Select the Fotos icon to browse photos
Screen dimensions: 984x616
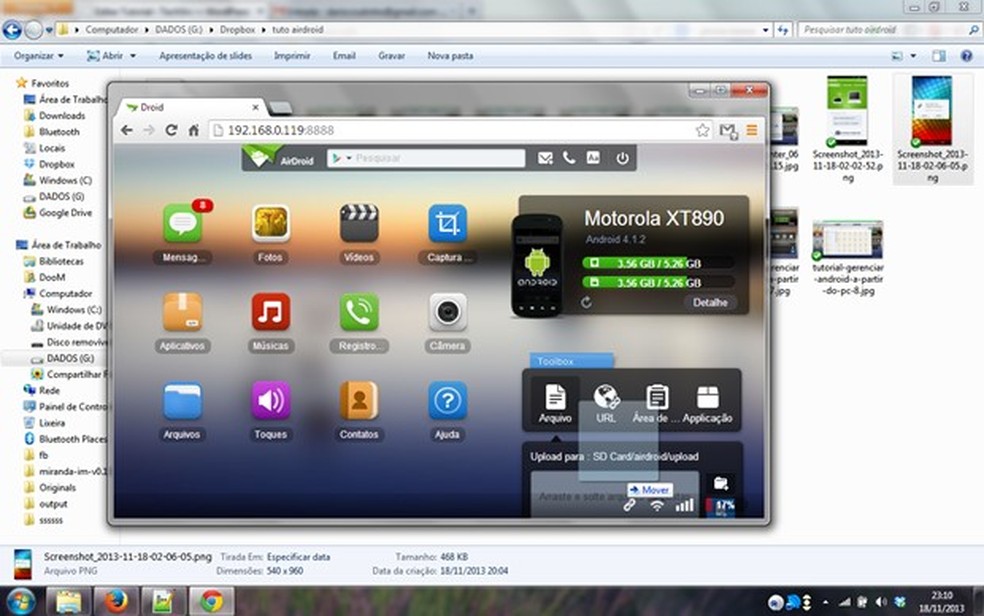pos(270,224)
